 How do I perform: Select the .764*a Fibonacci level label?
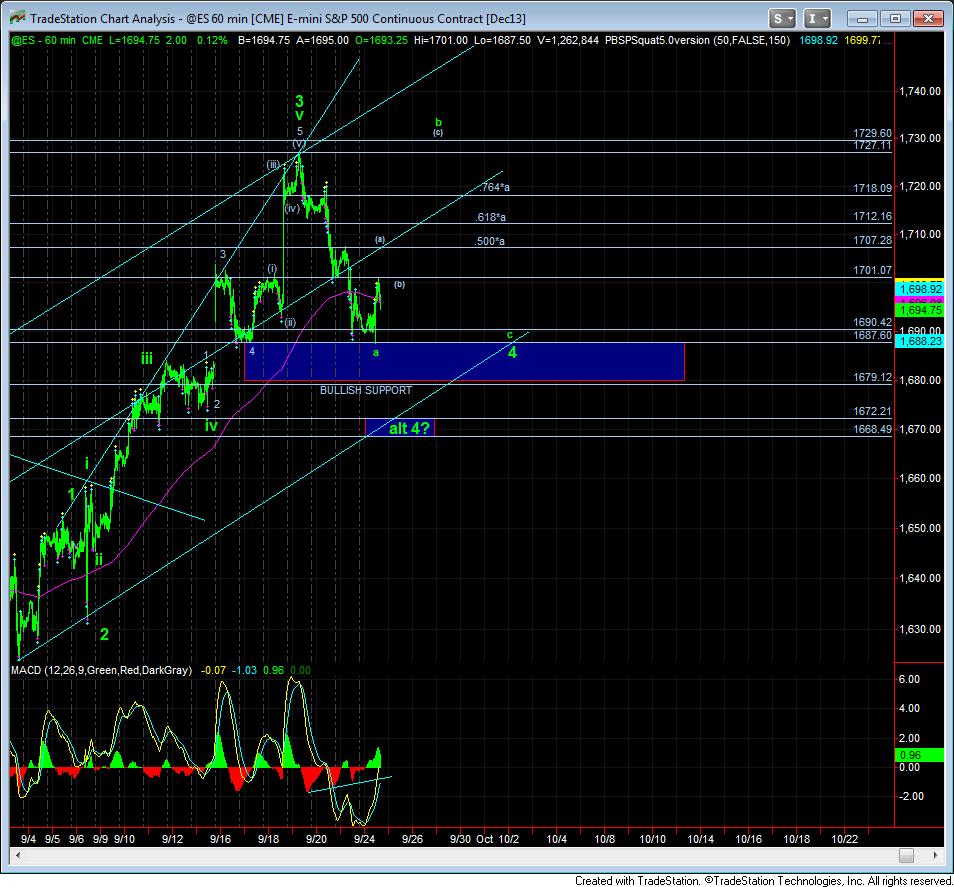495,187
